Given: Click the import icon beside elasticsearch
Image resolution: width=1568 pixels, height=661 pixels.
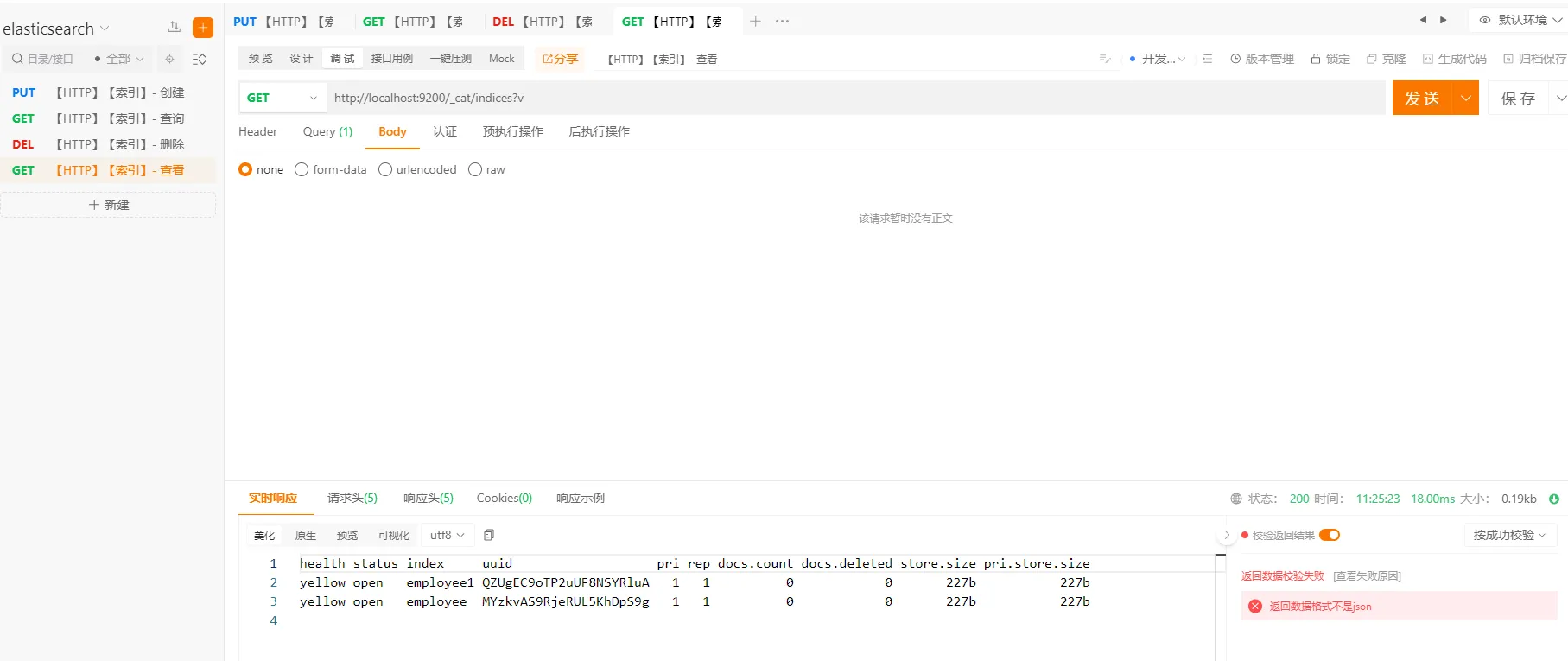Looking at the screenshot, I should pos(175,28).
